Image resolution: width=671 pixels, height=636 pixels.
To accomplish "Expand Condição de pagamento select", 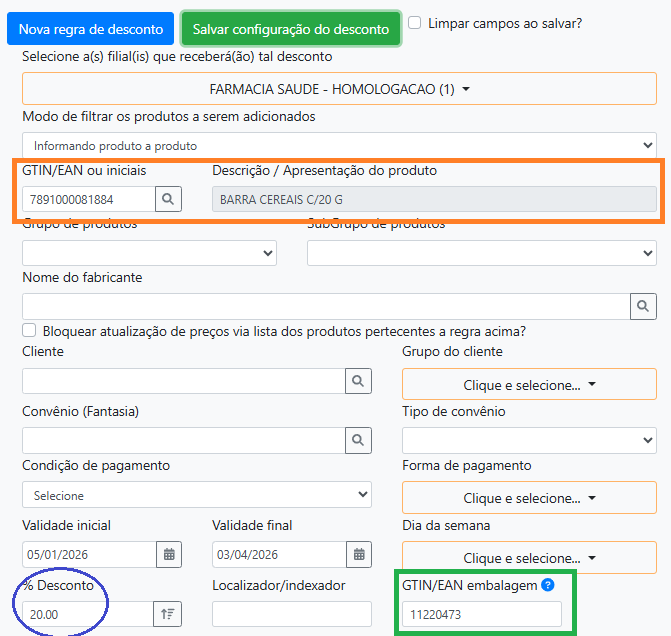I will tap(197, 495).
